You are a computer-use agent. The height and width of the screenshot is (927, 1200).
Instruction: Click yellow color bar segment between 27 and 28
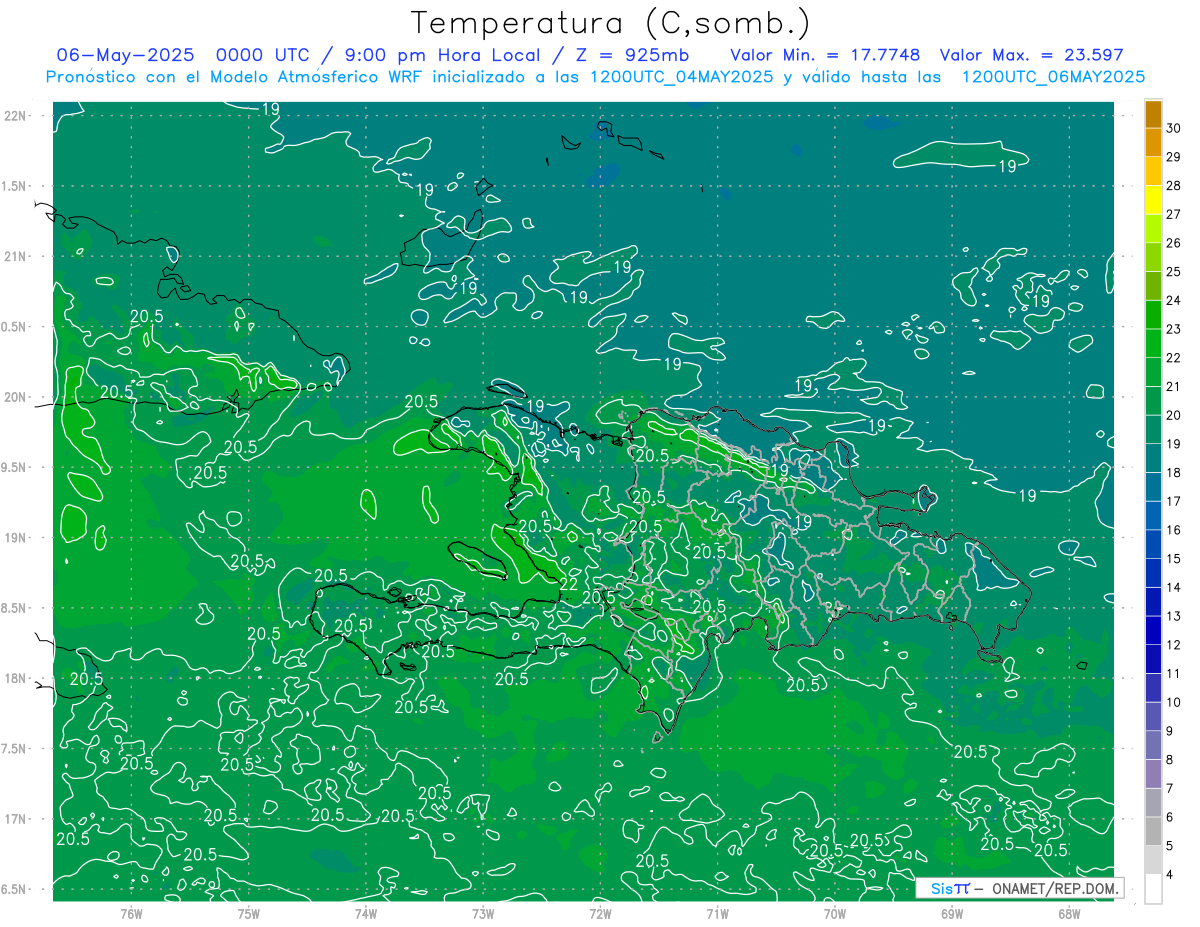1153,199
